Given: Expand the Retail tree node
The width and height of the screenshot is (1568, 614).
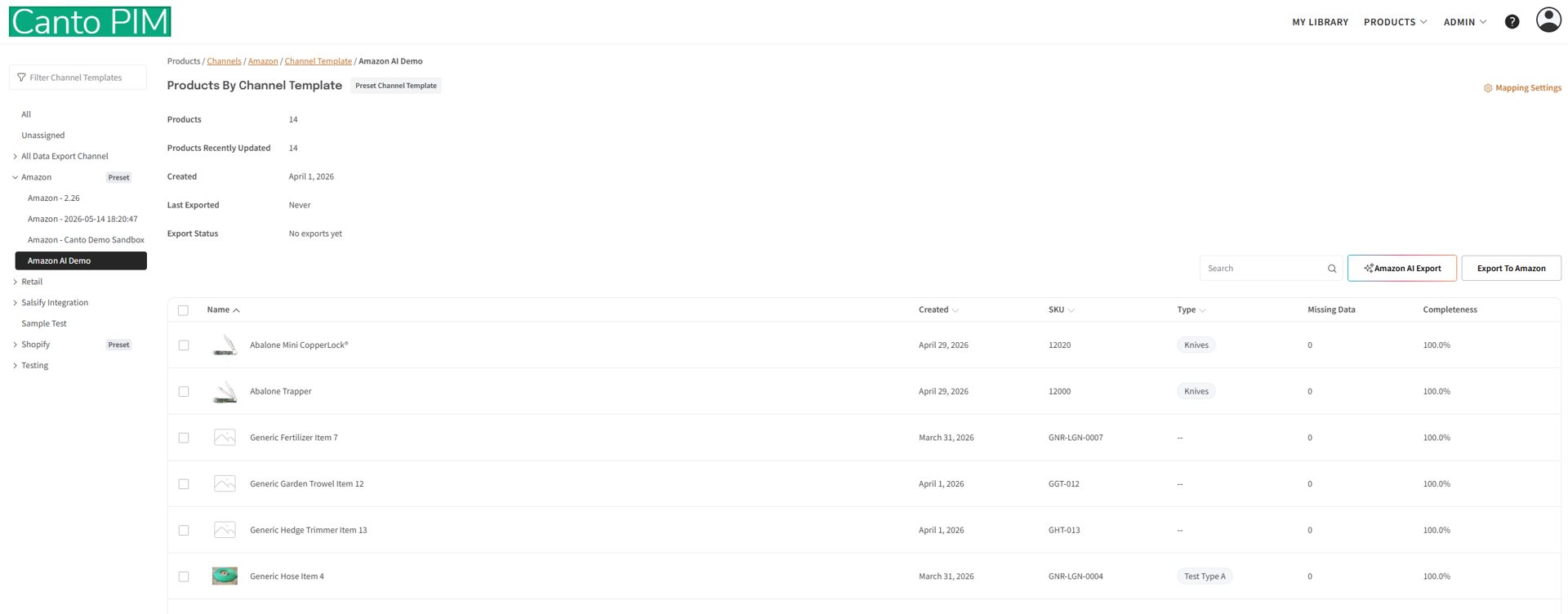Looking at the screenshot, I should click(x=15, y=282).
